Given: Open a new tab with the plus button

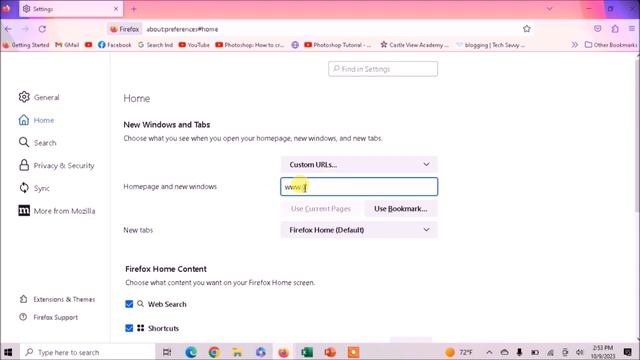Looking at the screenshot, I should coord(133,9).
